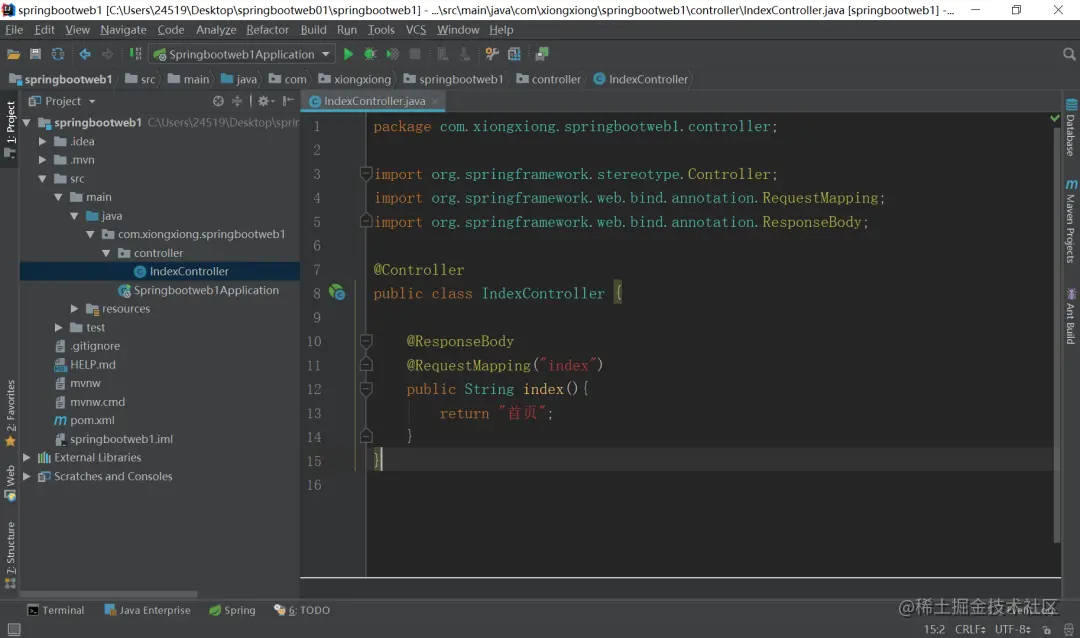
Task: Collapse the controller package folder
Action: click(x=106, y=253)
